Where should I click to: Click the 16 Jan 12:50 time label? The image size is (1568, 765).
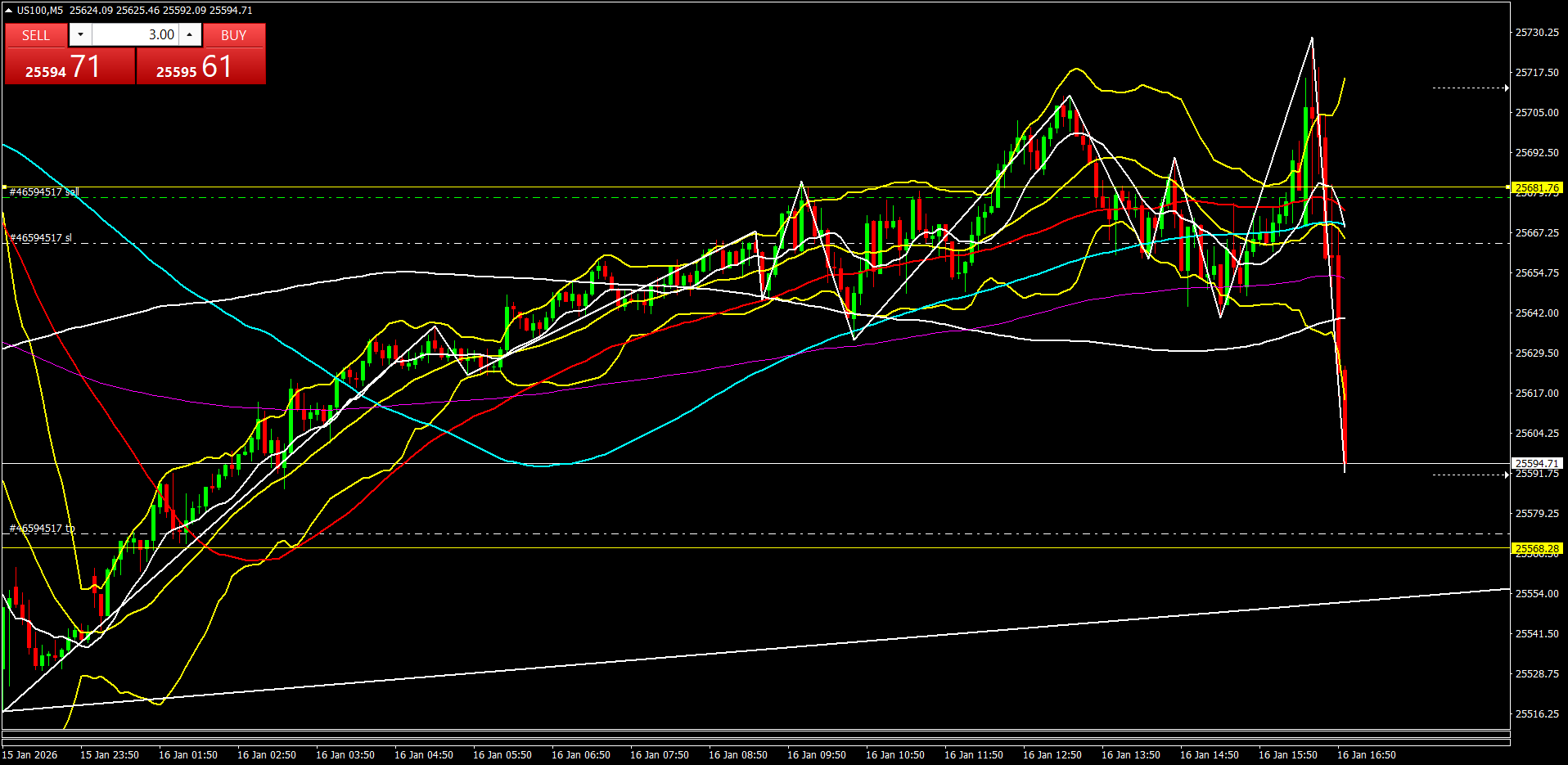tap(1052, 754)
